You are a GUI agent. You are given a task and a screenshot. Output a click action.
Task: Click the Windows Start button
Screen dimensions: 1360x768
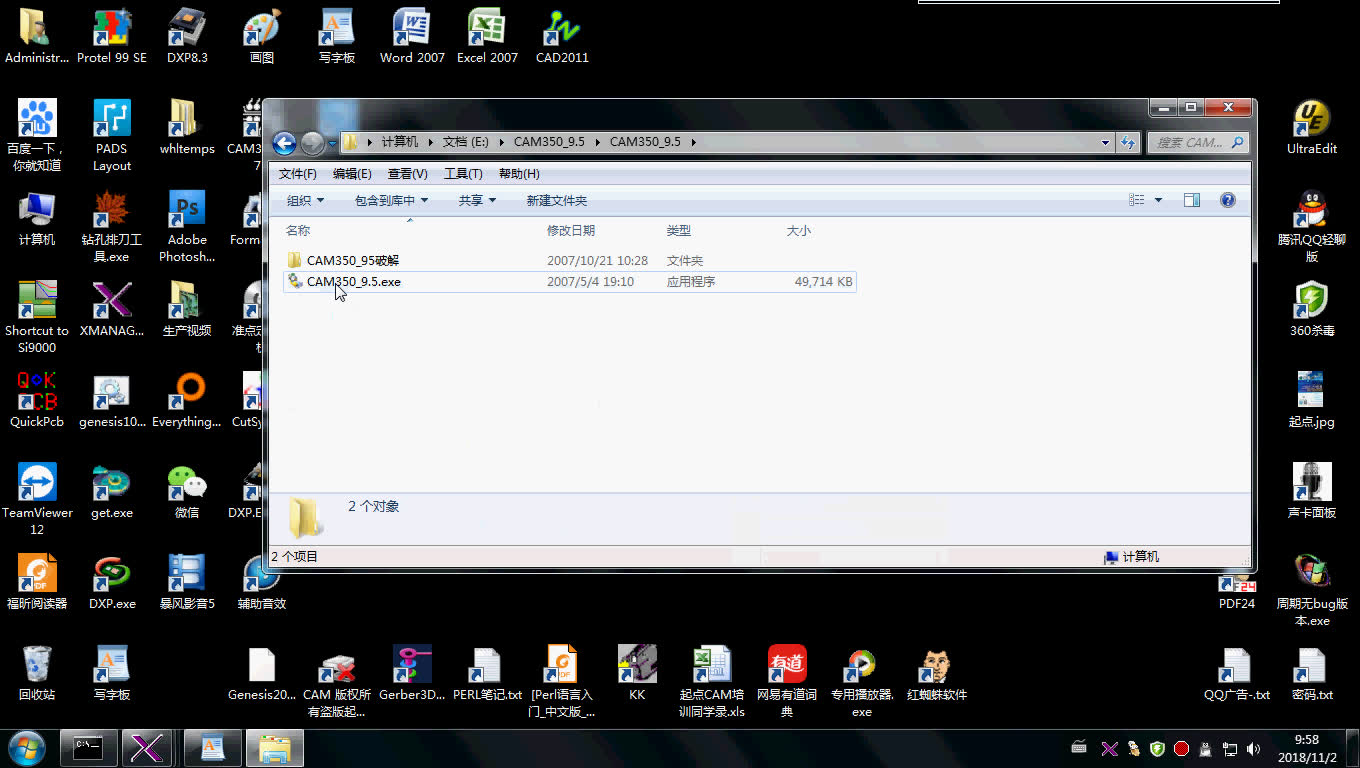coord(25,747)
